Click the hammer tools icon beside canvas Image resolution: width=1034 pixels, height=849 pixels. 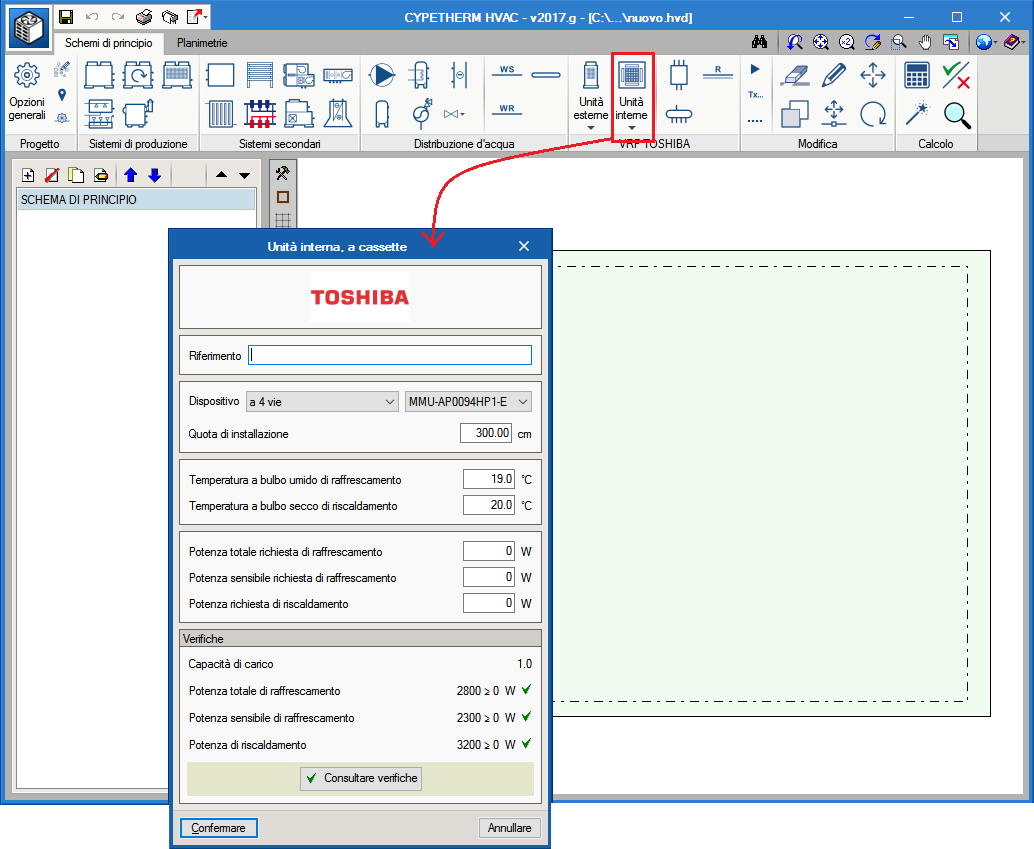282,173
